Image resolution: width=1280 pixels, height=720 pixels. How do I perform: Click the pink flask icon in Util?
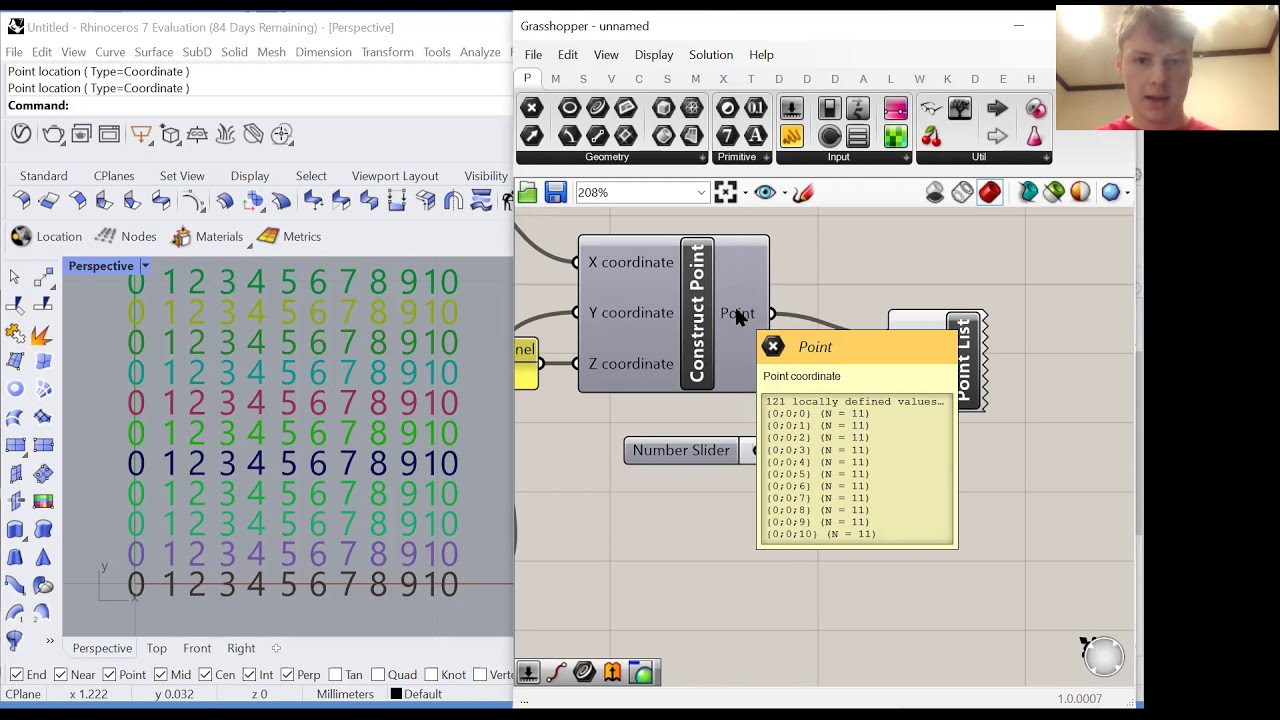pyautogui.click(x=1035, y=135)
